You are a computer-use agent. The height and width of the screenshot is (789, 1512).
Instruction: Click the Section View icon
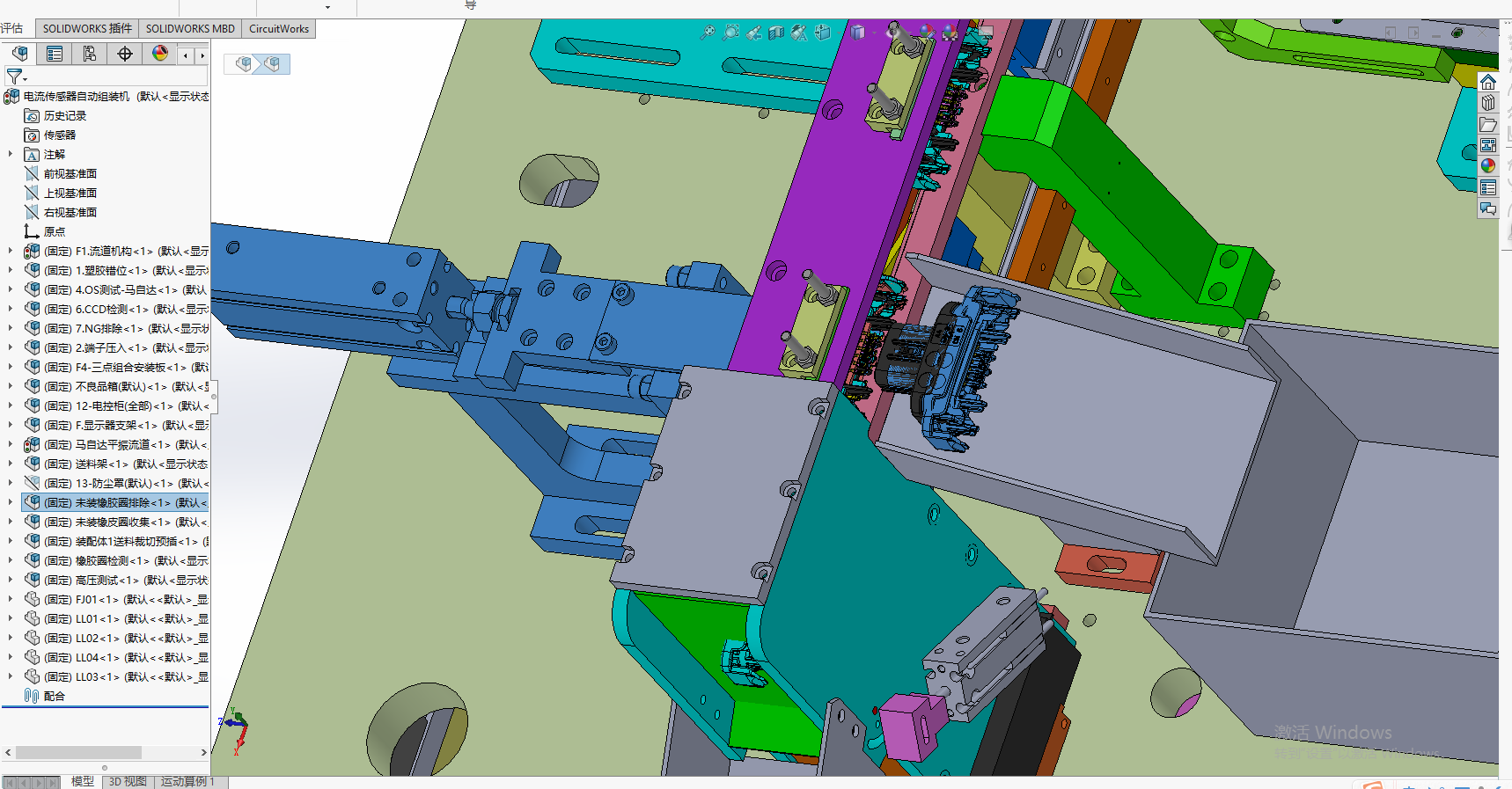(x=776, y=33)
